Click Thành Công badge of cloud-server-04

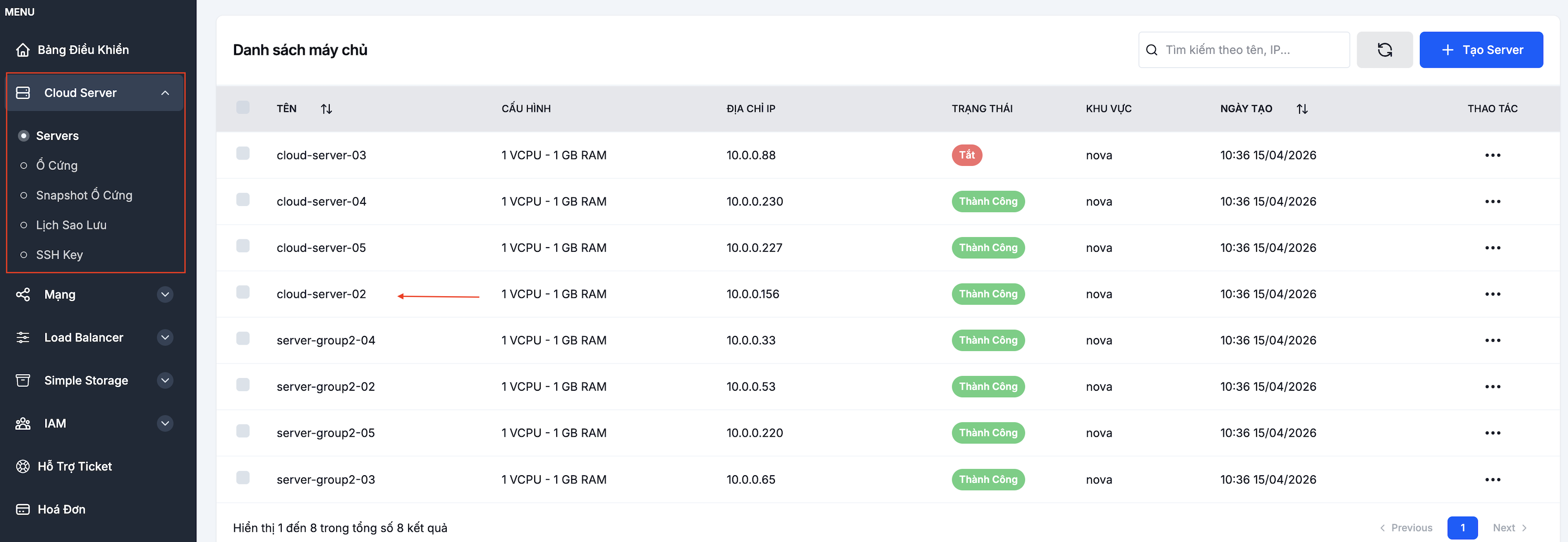click(x=988, y=202)
